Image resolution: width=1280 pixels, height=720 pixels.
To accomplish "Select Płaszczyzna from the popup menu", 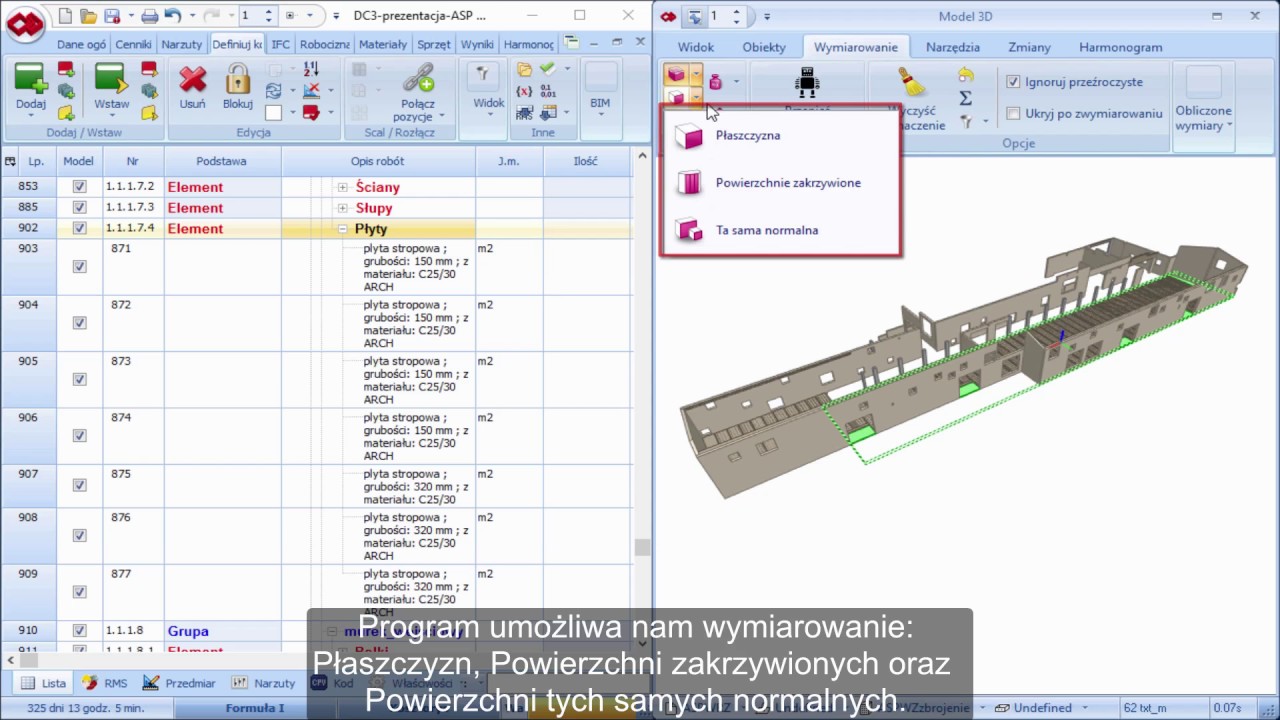I will 781,136.
